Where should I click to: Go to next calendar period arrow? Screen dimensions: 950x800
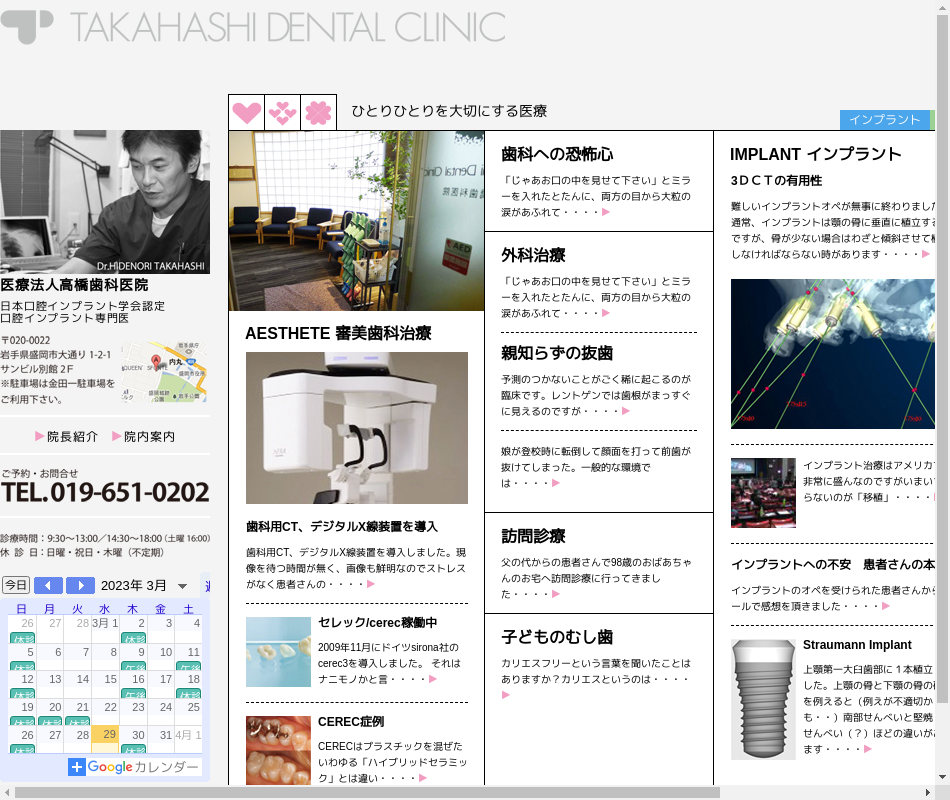80,585
